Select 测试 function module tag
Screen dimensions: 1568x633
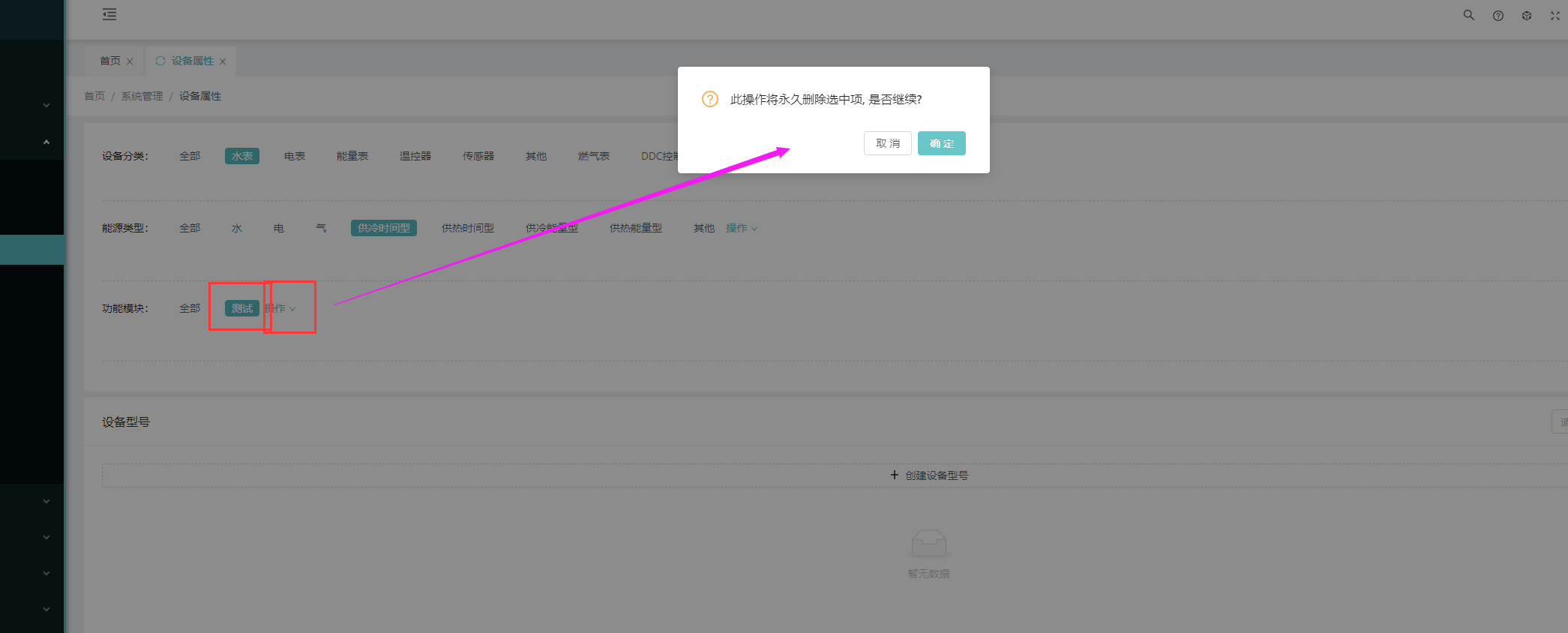point(242,308)
